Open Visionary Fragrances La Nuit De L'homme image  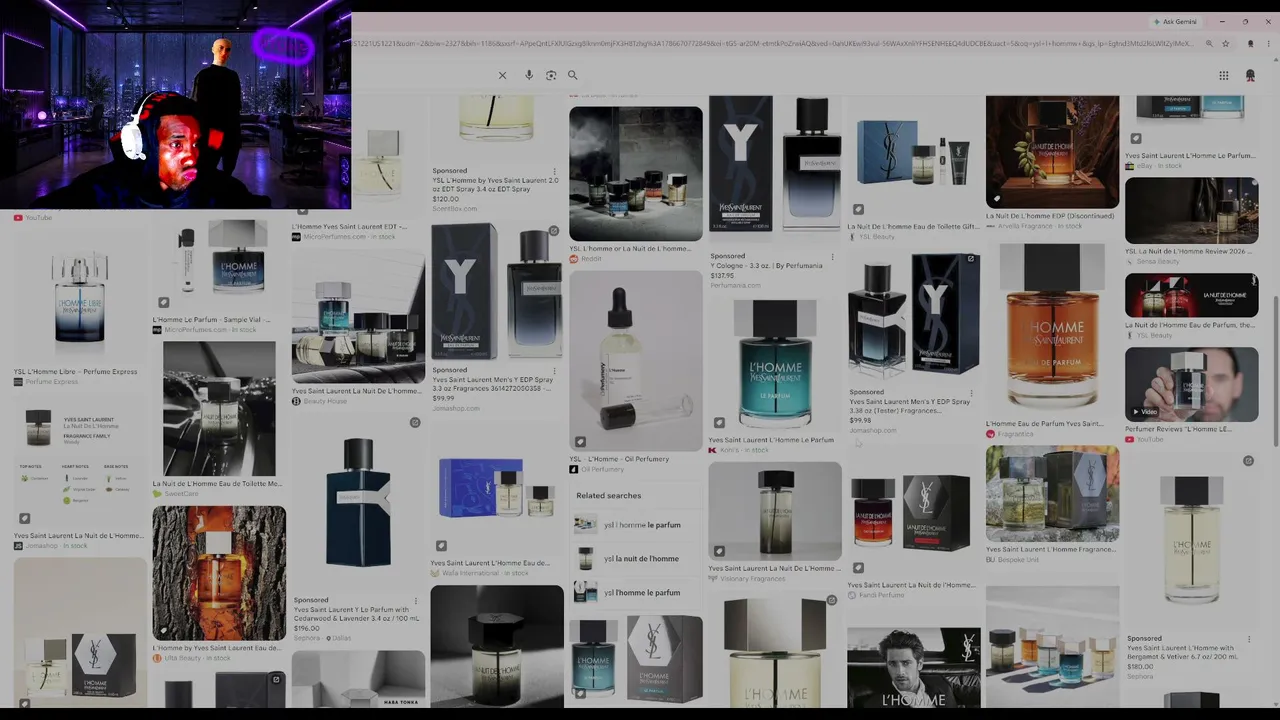(775, 511)
